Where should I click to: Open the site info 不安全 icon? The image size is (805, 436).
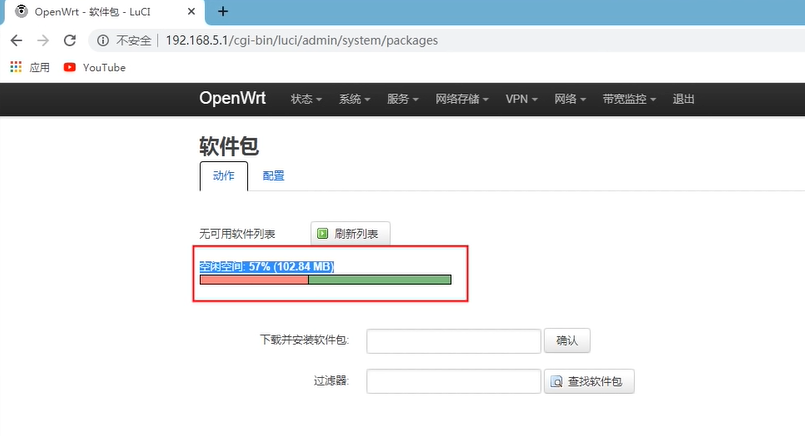pyautogui.click(x=103, y=41)
